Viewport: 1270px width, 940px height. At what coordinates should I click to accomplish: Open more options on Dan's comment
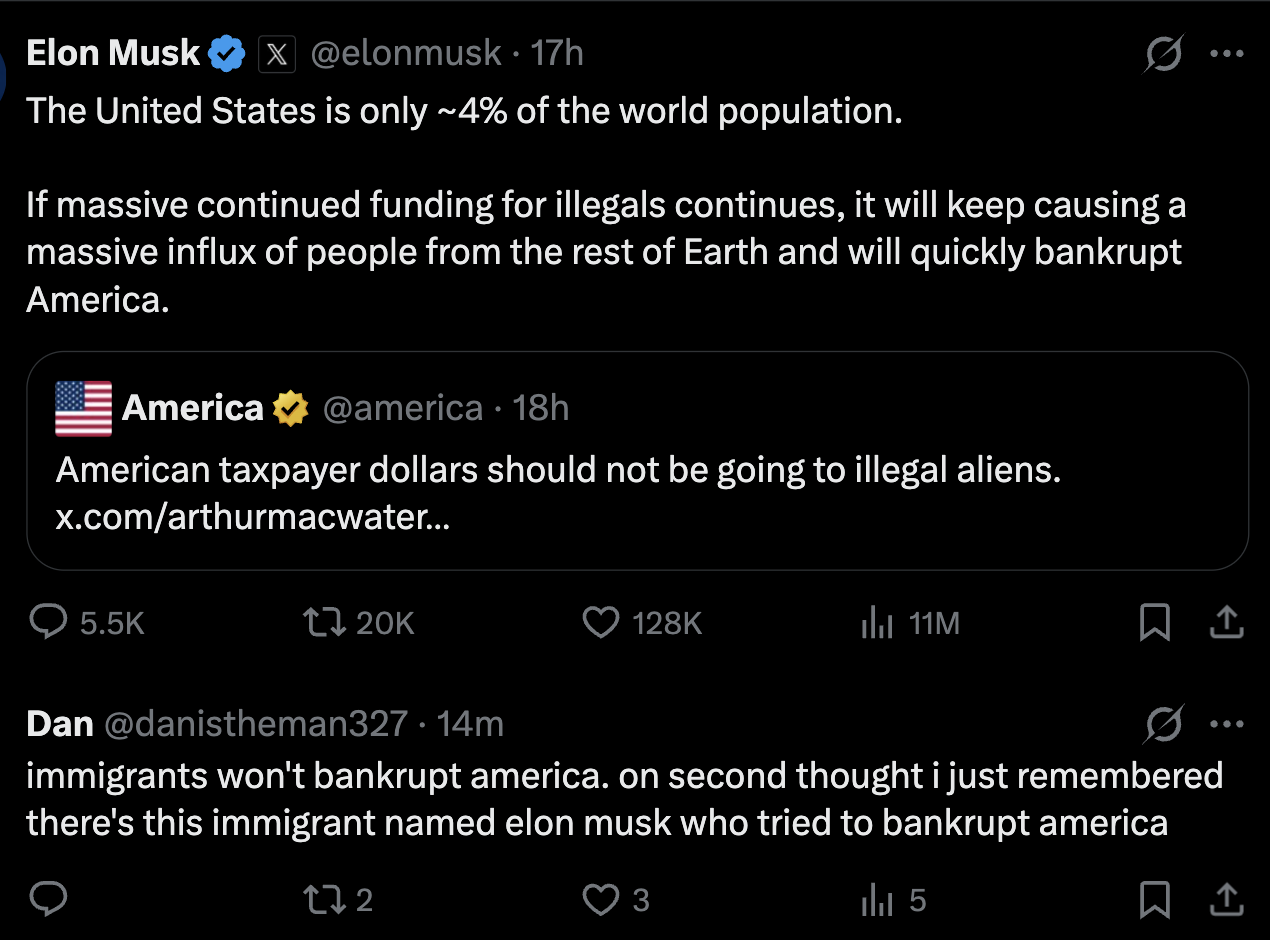tap(1226, 724)
